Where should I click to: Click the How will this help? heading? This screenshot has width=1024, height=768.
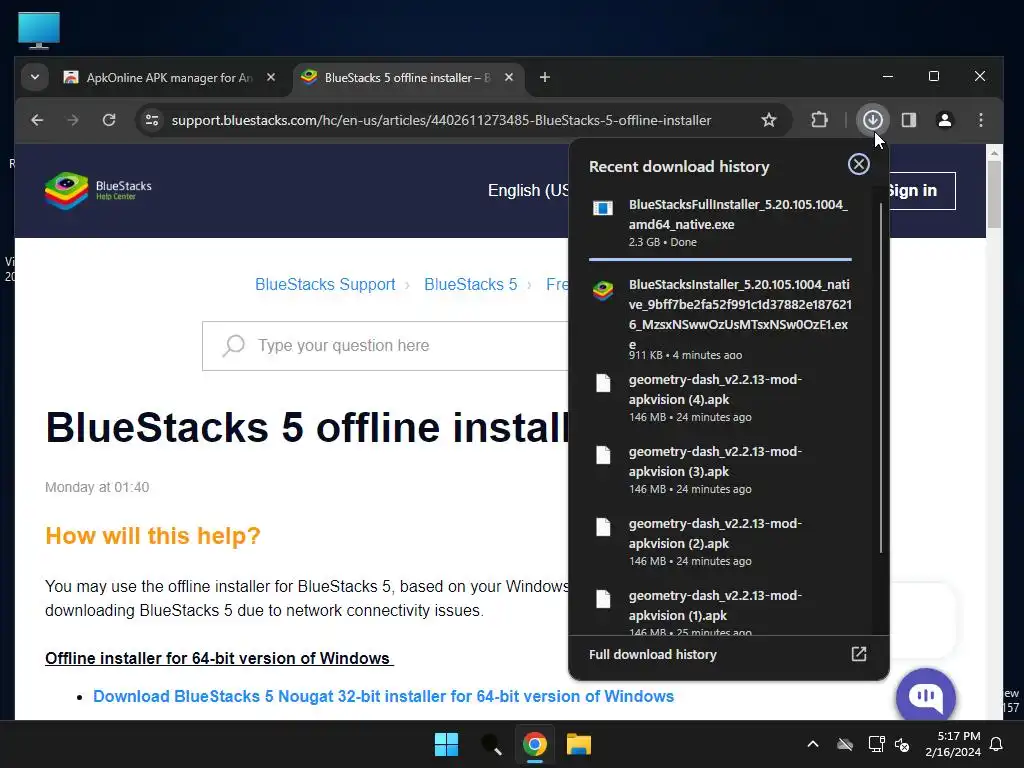[x=153, y=536]
